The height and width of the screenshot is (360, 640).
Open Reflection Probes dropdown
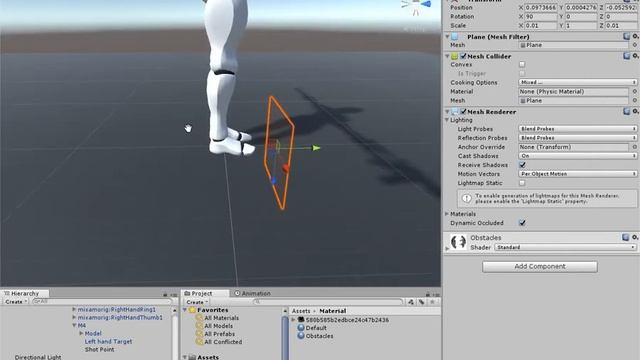pyautogui.click(x=578, y=138)
